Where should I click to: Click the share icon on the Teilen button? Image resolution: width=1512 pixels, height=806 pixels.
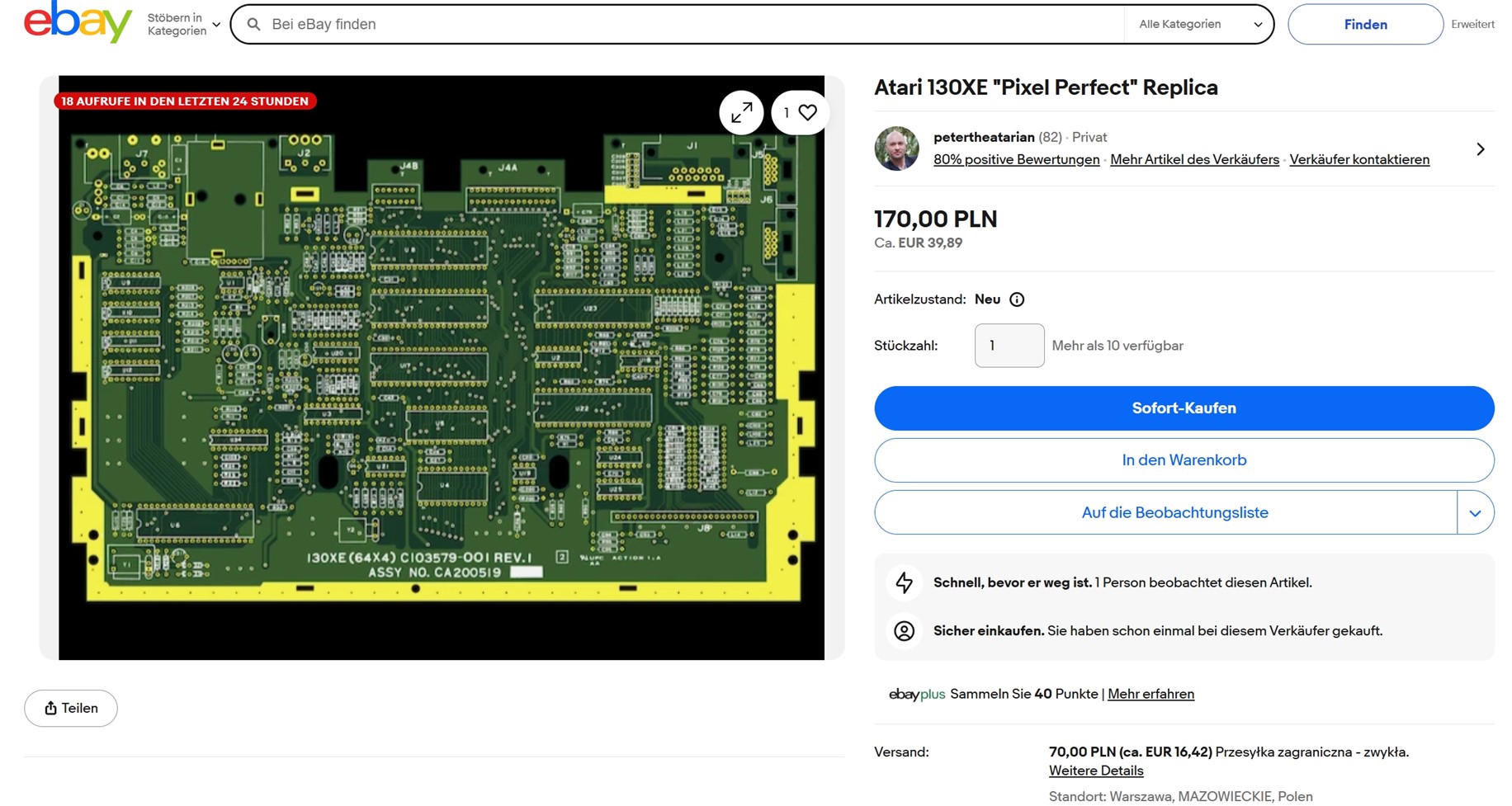coord(50,708)
